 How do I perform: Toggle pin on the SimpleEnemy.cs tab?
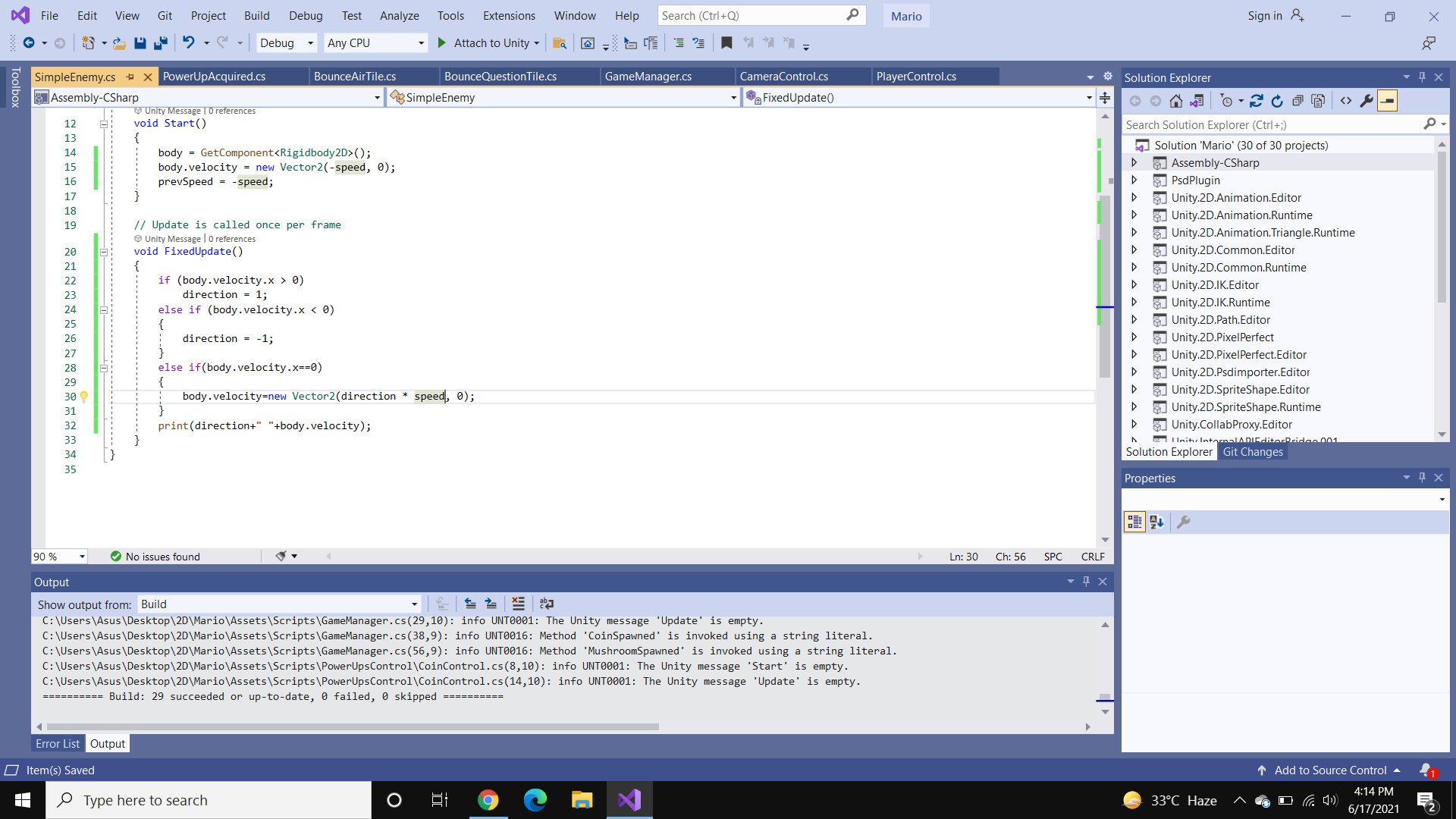click(130, 77)
